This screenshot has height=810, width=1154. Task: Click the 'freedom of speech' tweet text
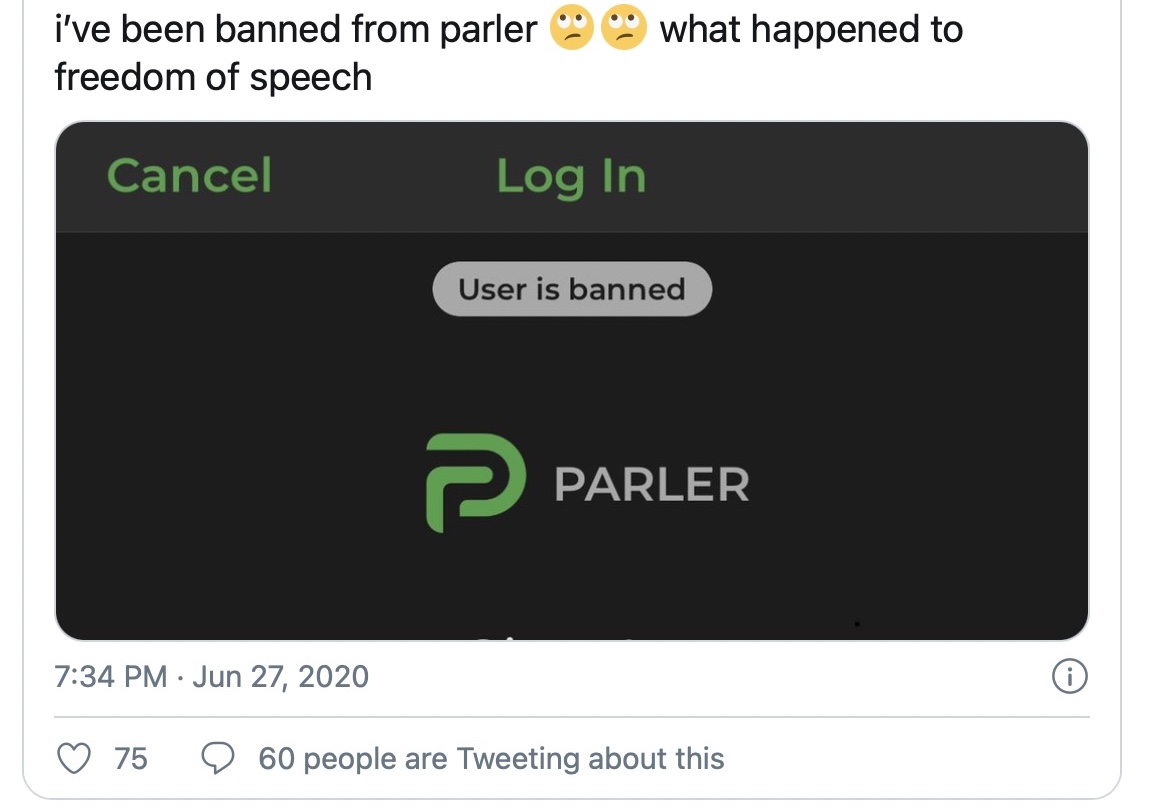[x=212, y=77]
